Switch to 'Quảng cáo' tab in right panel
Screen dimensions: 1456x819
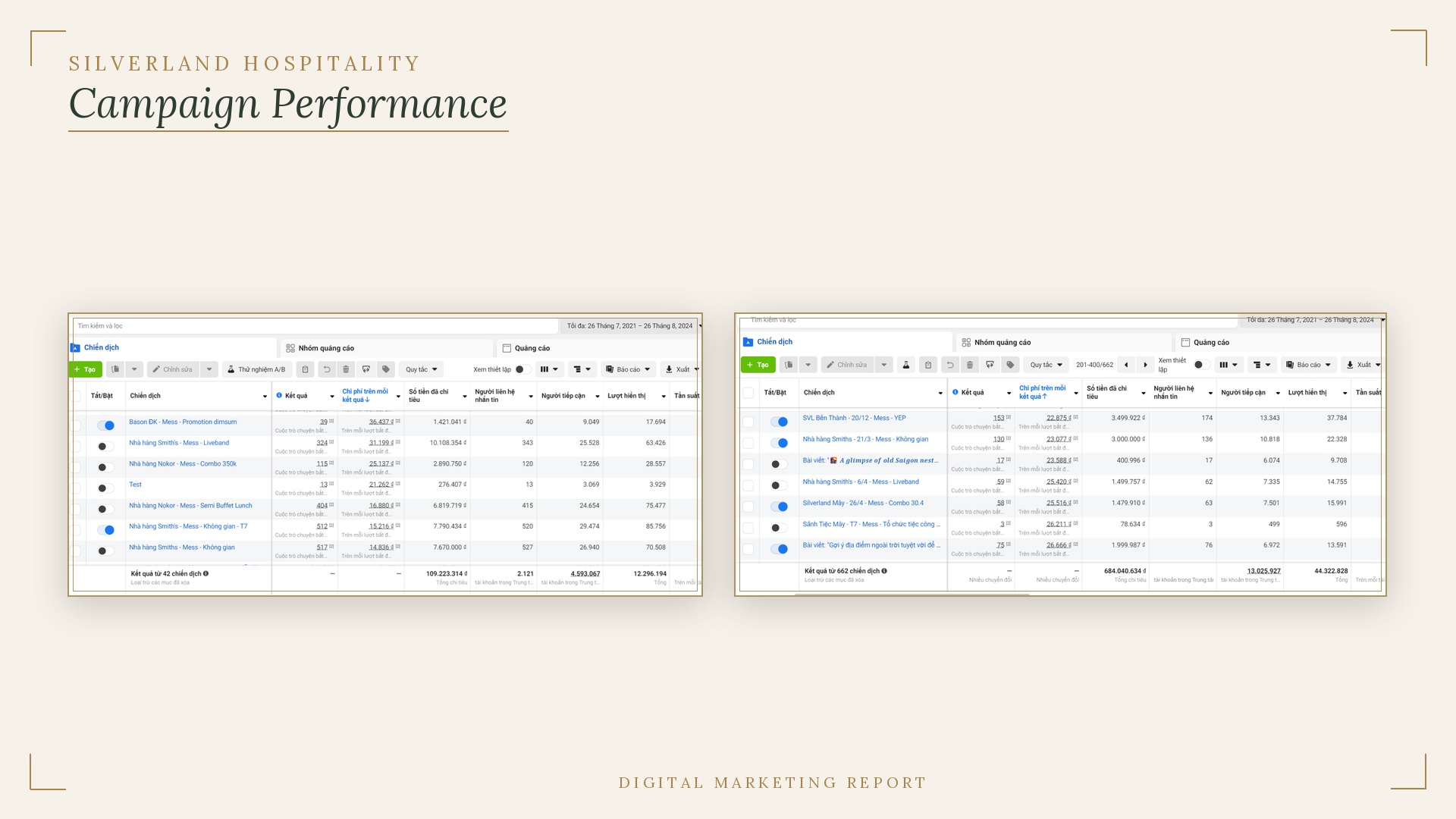point(1279,342)
